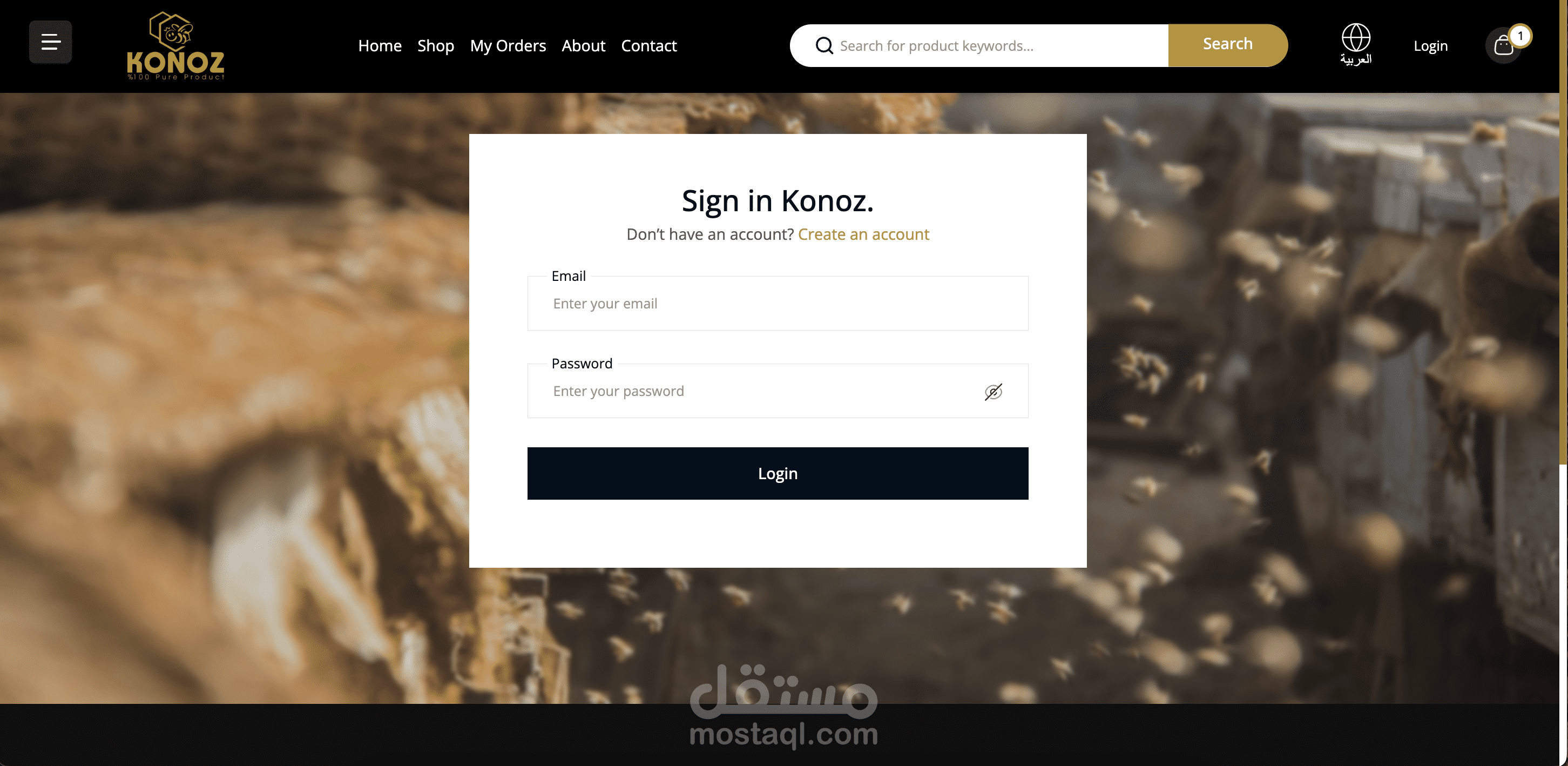Click the Konoz bee logo
Screen dimensions: 1568x766
coord(175,46)
